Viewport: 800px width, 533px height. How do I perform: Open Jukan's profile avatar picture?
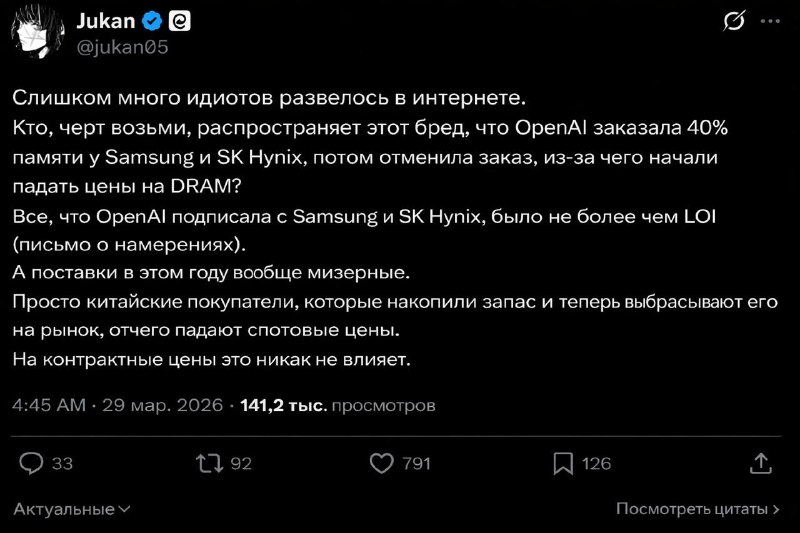click(x=36, y=31)
